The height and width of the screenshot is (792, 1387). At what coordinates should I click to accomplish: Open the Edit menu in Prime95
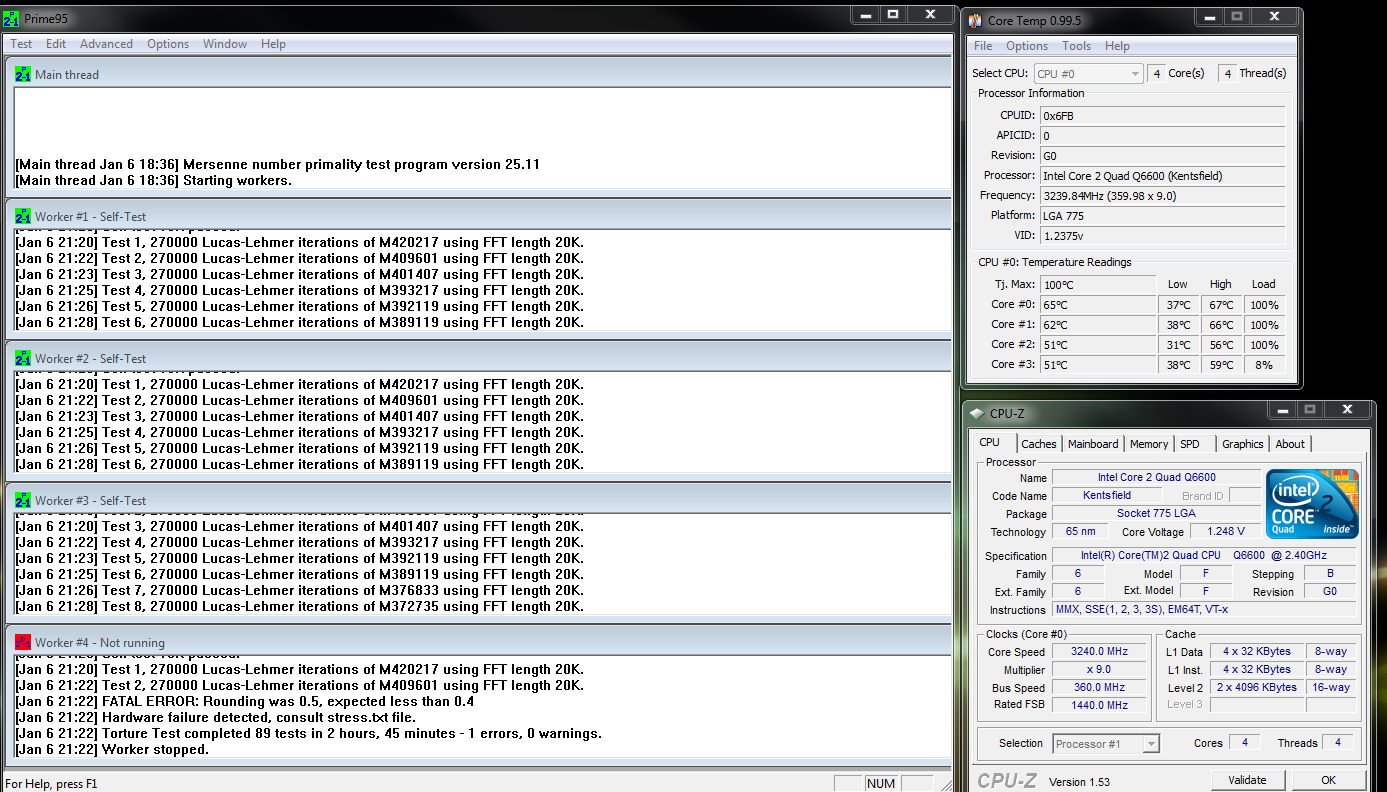tap(56, 44)
